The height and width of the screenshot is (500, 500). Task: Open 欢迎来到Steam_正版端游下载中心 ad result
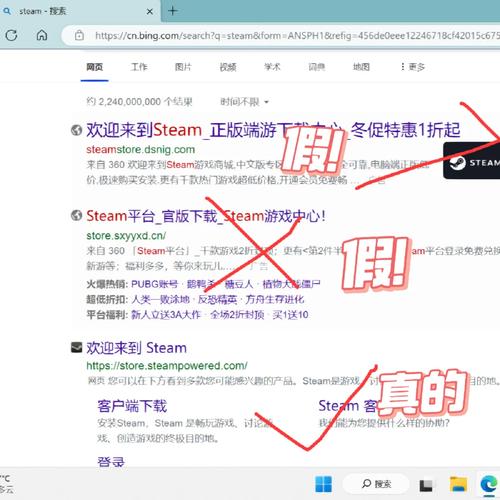(x=273, y=130)
